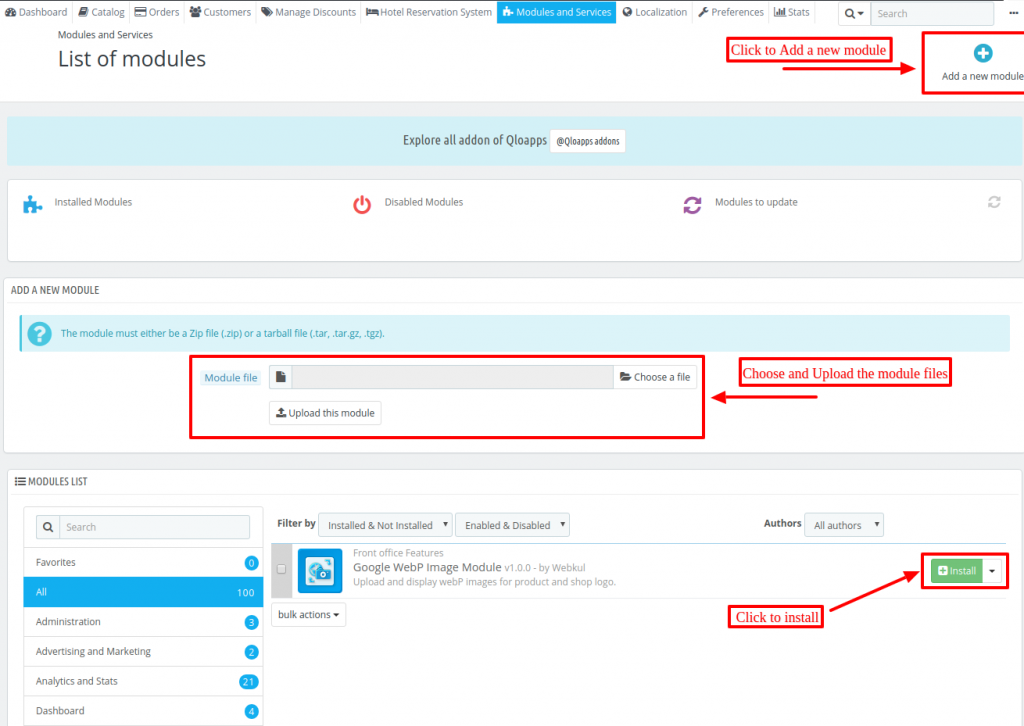Screen dimensions: 1024x726
Task: Open the Catalog menu
Action: tap(101, 12)
